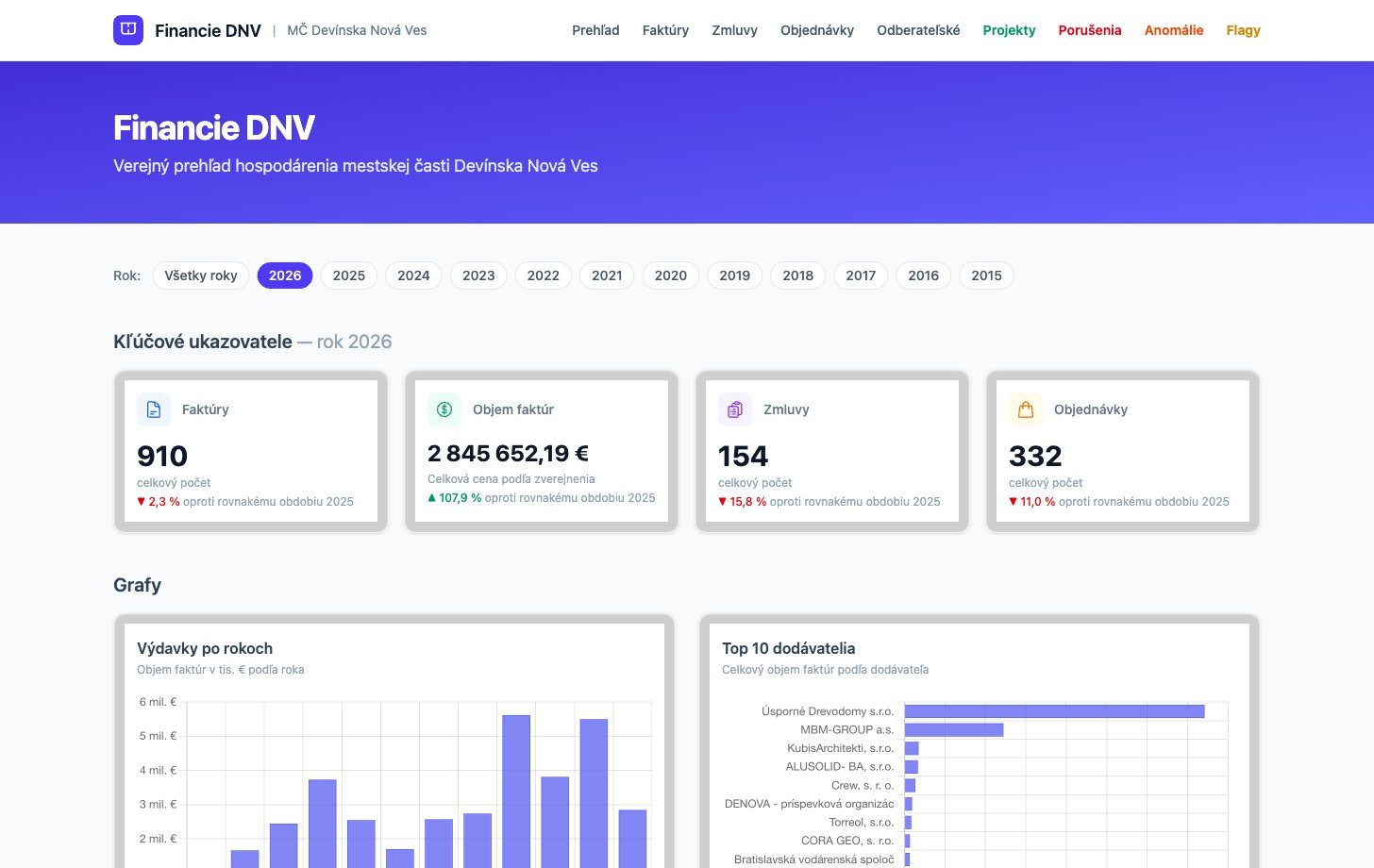
Task: Click the Financie DNV logo icon
Action: [x=128, y=30]
